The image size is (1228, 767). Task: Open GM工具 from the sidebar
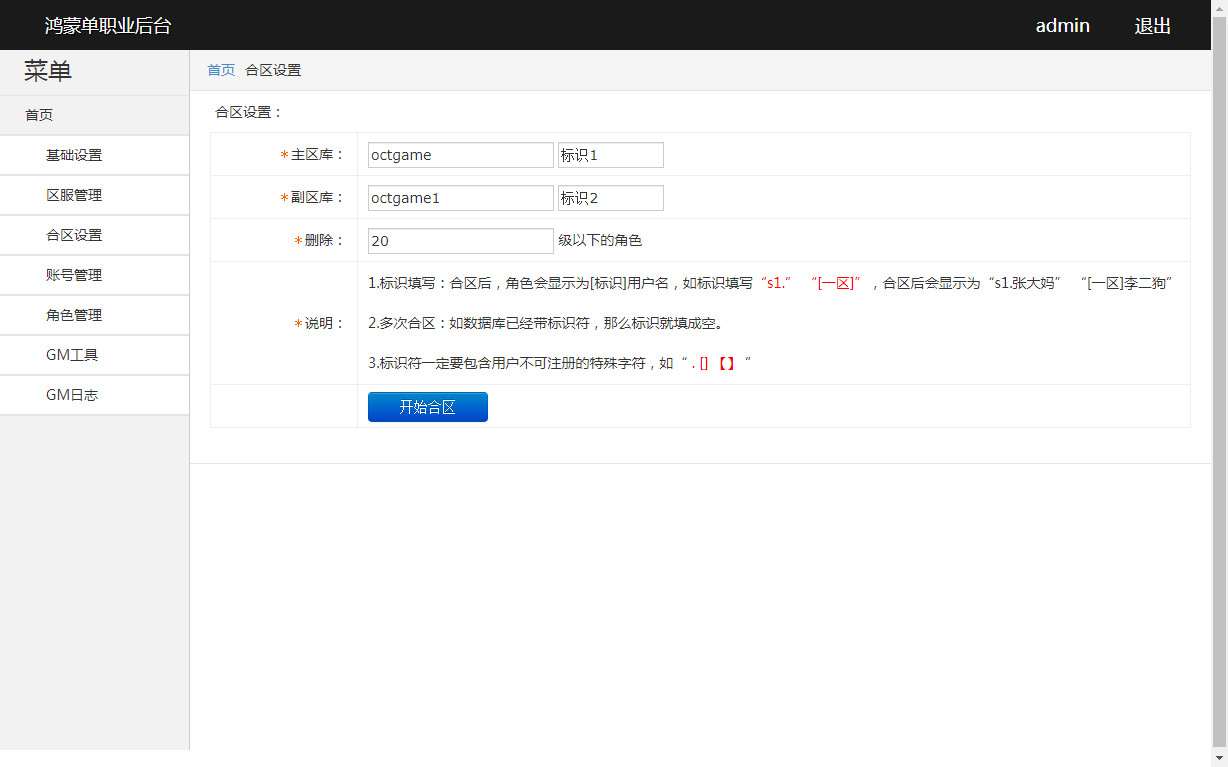[72, 355]
